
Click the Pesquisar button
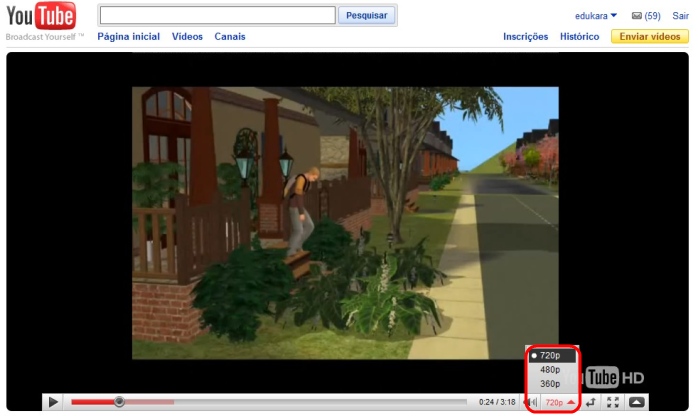366,15
